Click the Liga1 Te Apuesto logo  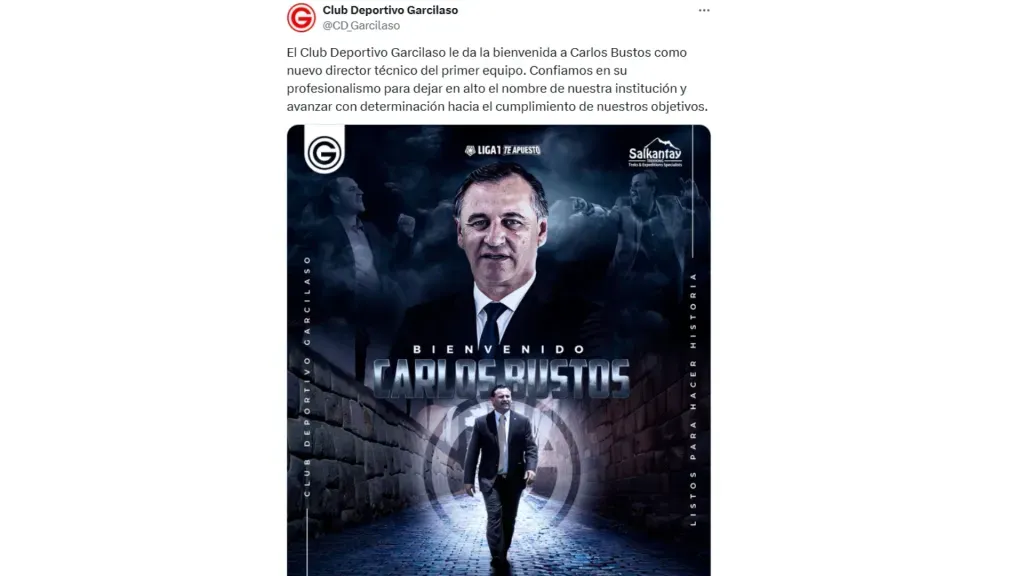click(502, 150)
